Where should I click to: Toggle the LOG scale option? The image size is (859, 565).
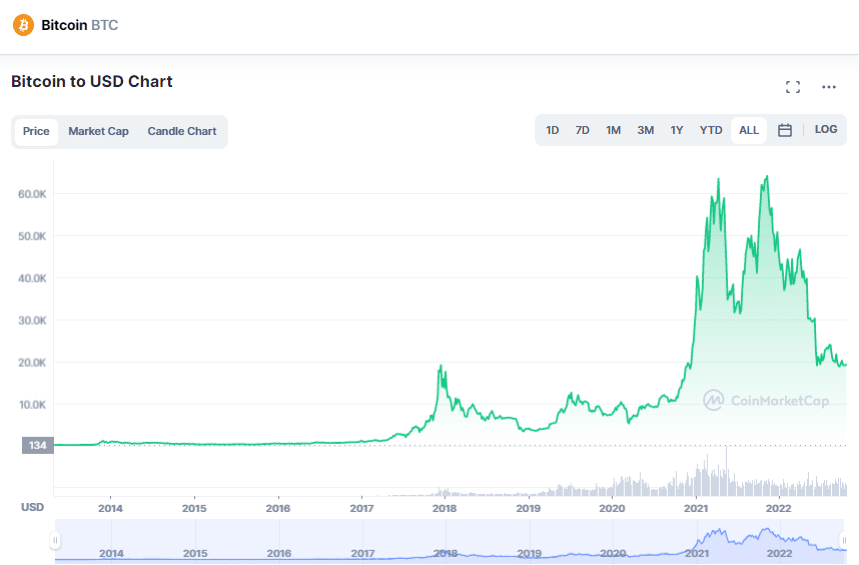pyautogui.click(x=826, y=129)
